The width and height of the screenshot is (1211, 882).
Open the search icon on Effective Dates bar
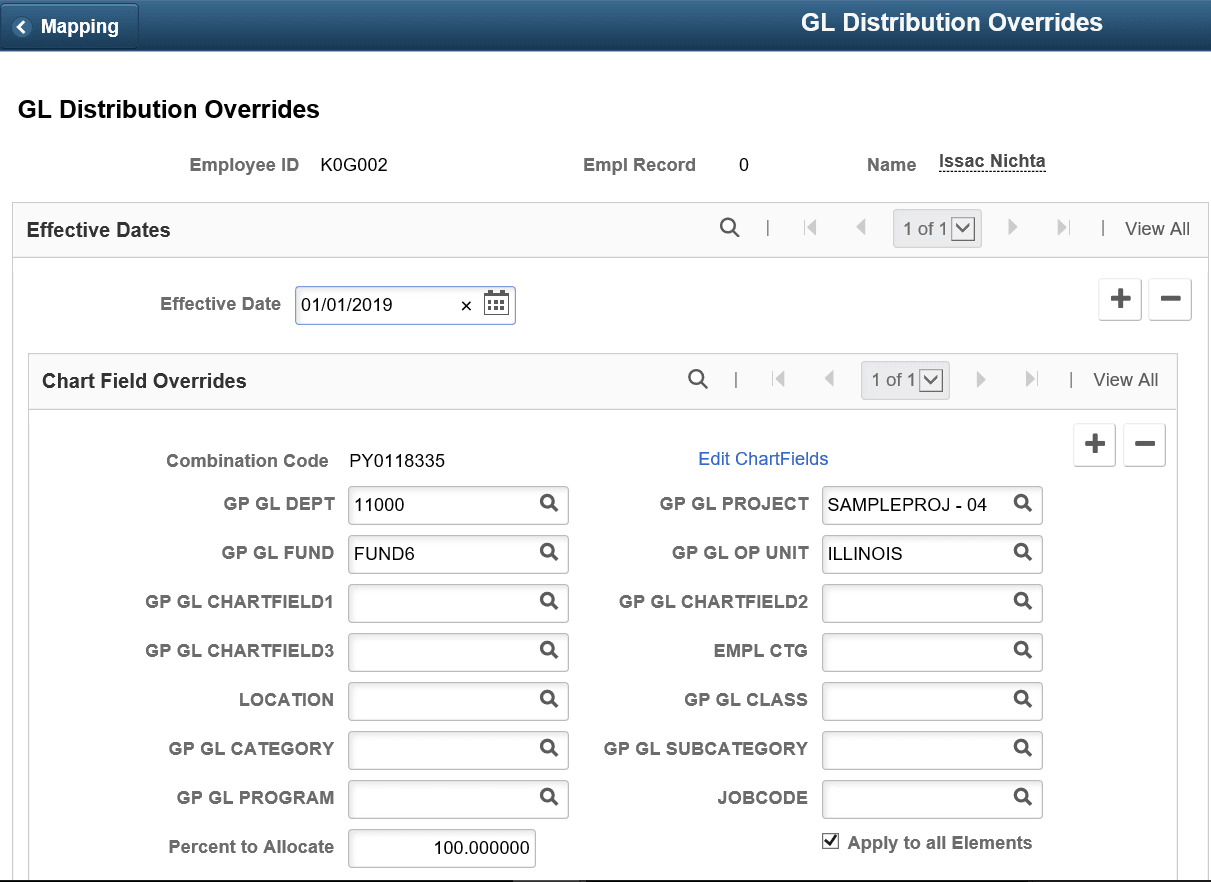click(x=729, y=228)
